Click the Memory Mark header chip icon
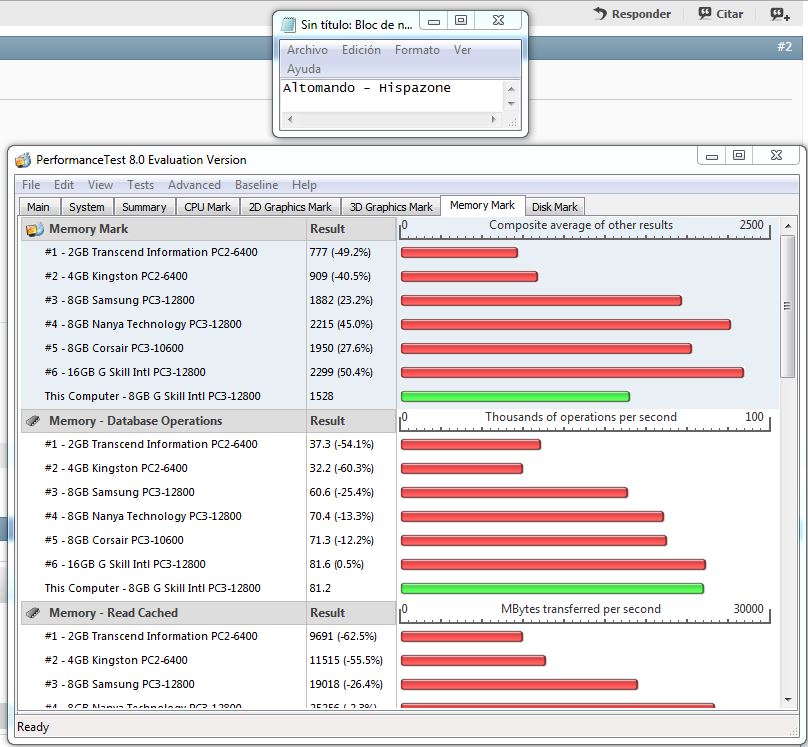The width and height of the screenshot is (808, 747). (x=34, y=229)
